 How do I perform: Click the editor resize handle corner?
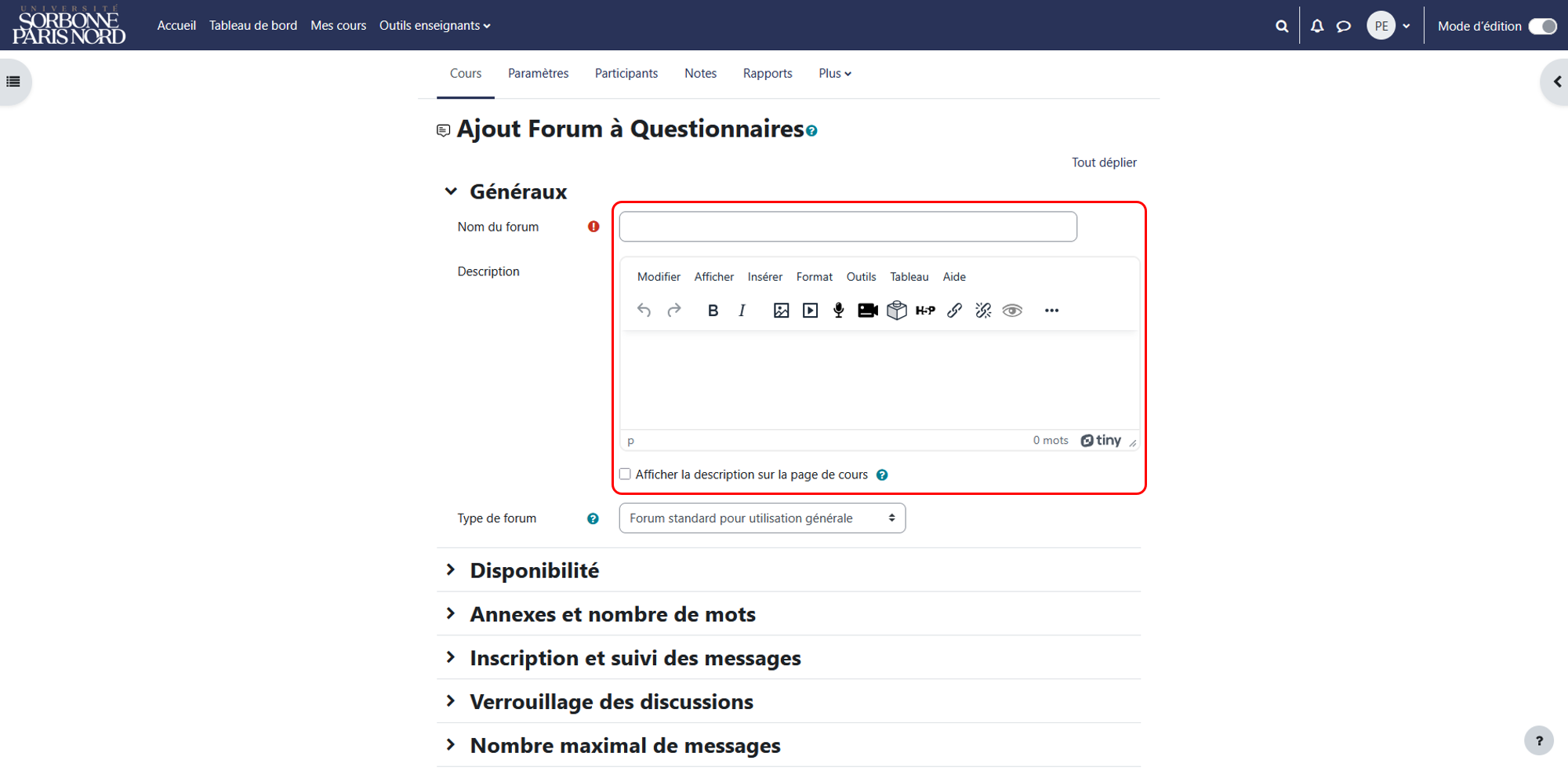pos(1133,443)
